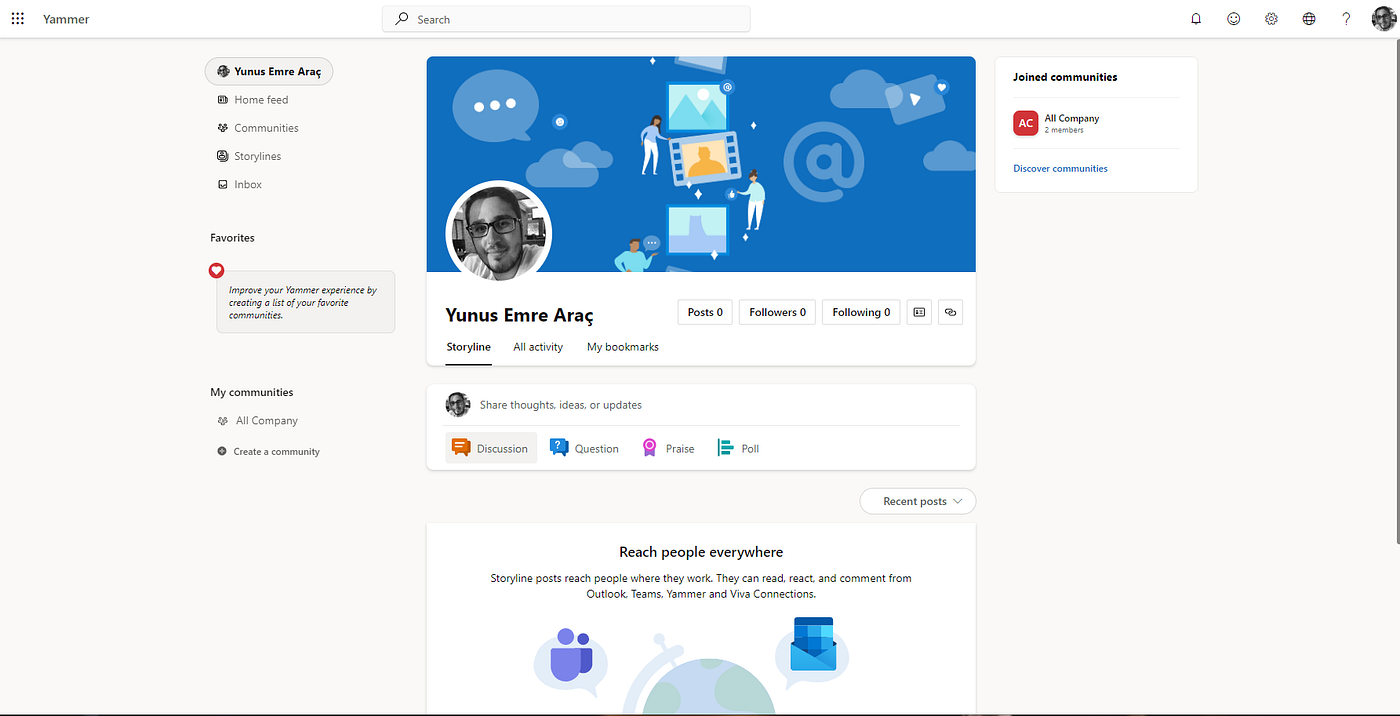Click the Discussion post type icon
1400x716 pixels.
pyautogui.click(x=460, y=448)
